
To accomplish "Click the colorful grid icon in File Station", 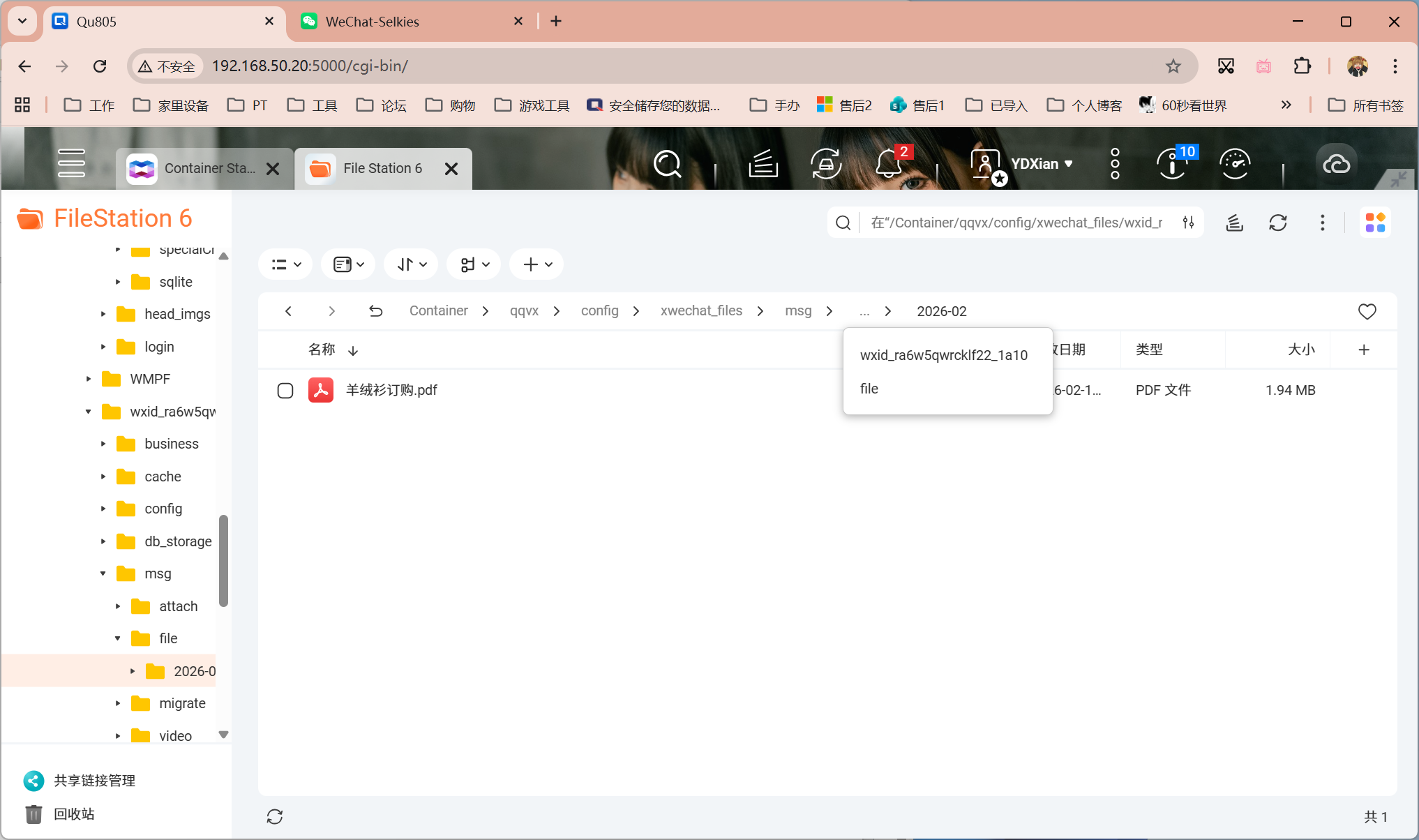I will [1375, 222].
